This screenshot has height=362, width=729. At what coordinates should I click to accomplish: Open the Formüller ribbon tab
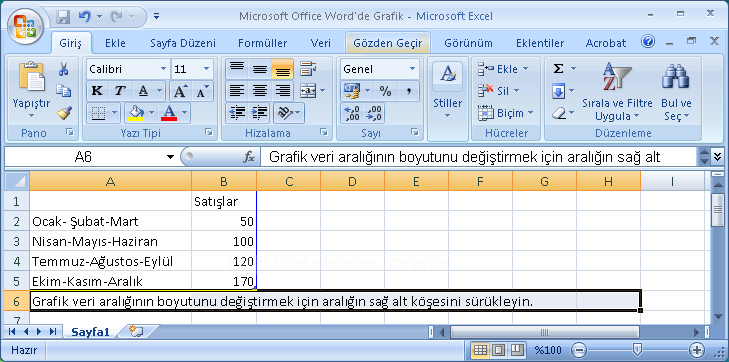click(262, 43)
